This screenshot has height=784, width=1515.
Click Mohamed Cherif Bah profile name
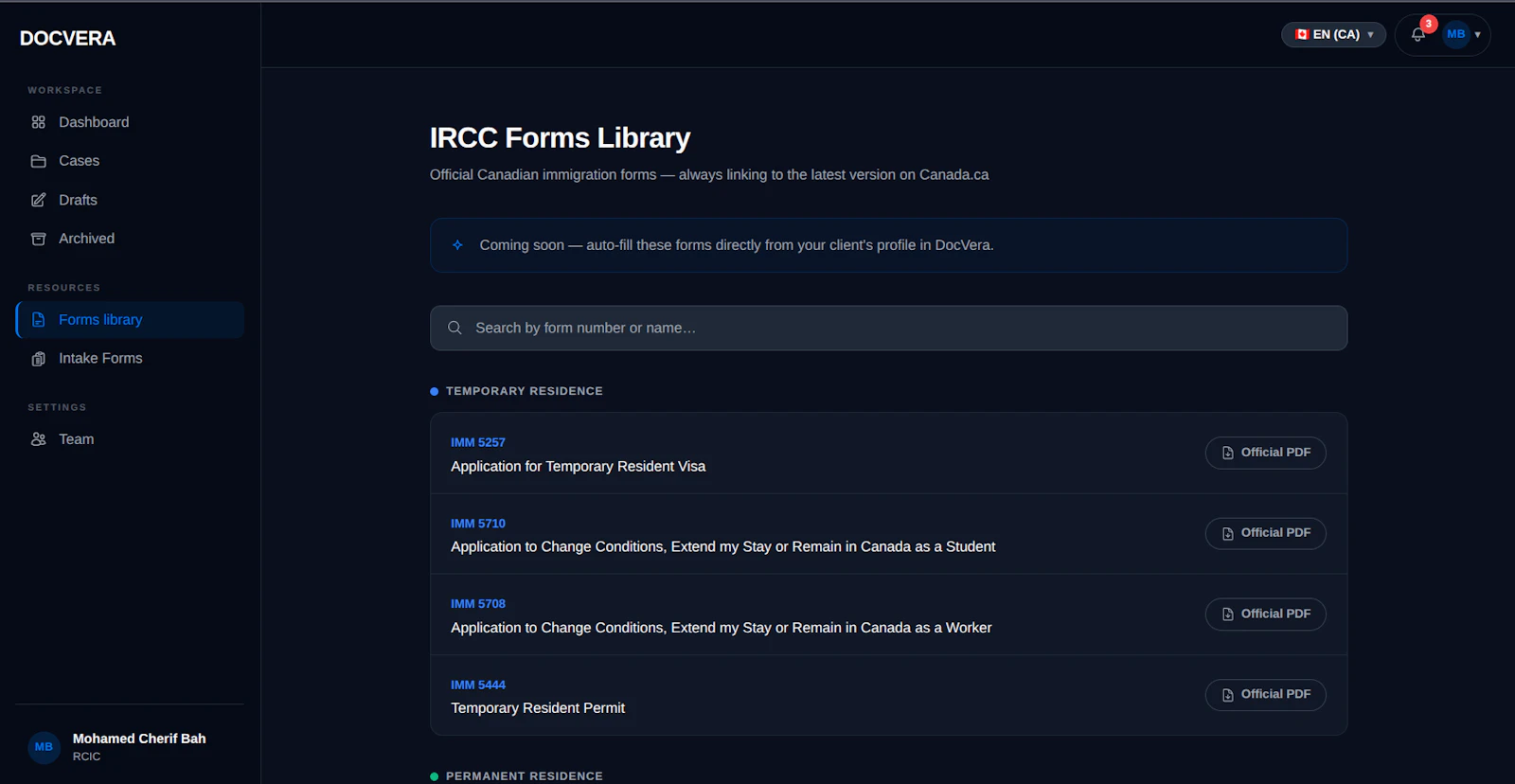click(139, 739)
